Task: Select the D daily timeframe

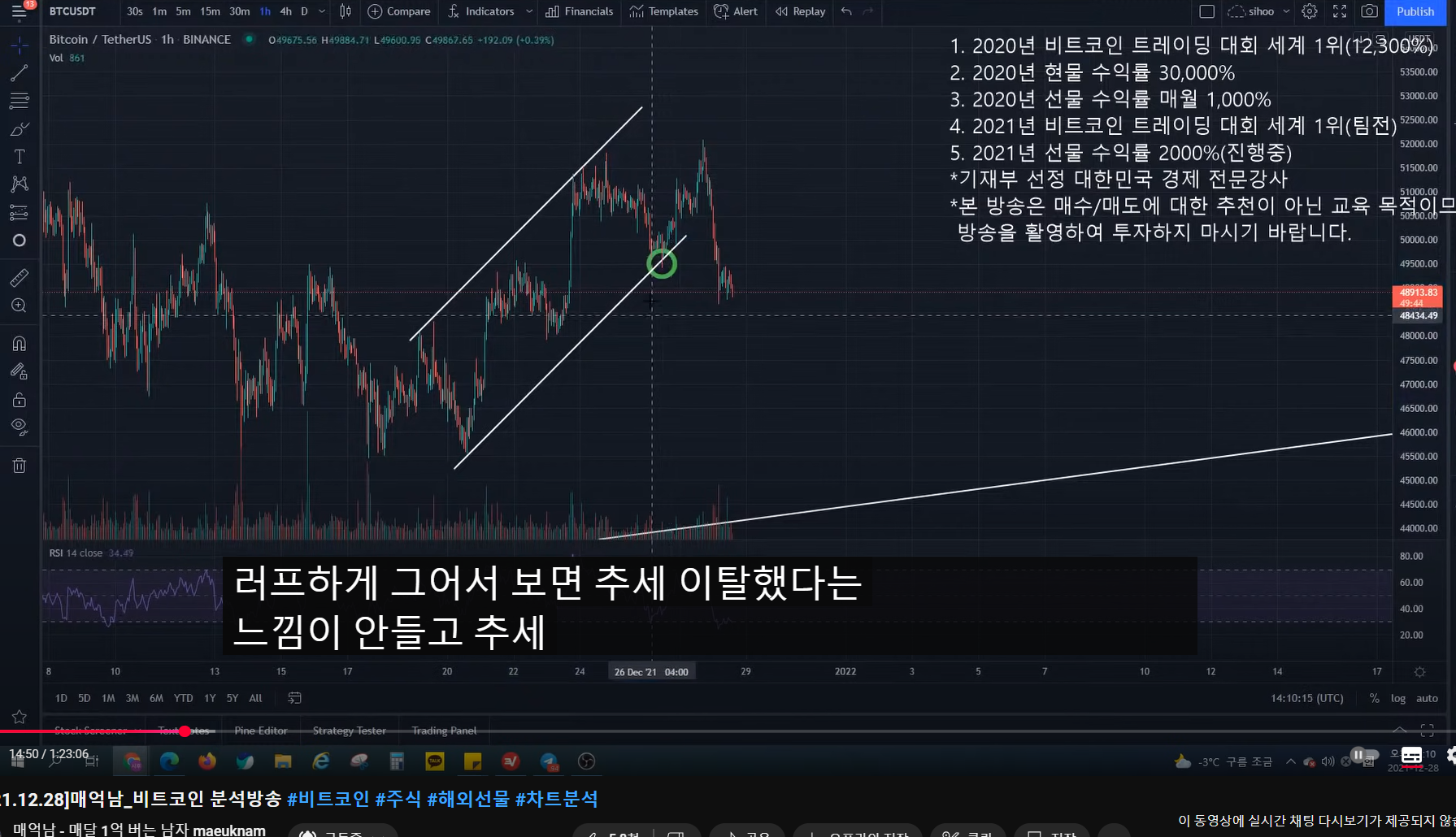Action: tap(304, 11)
